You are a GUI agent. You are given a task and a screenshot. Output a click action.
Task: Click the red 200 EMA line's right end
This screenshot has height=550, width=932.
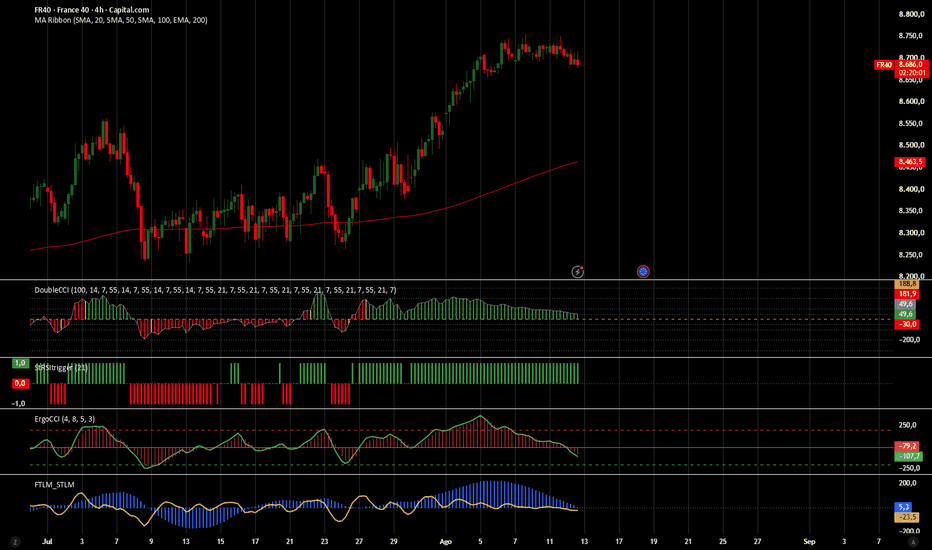[576, 162]
